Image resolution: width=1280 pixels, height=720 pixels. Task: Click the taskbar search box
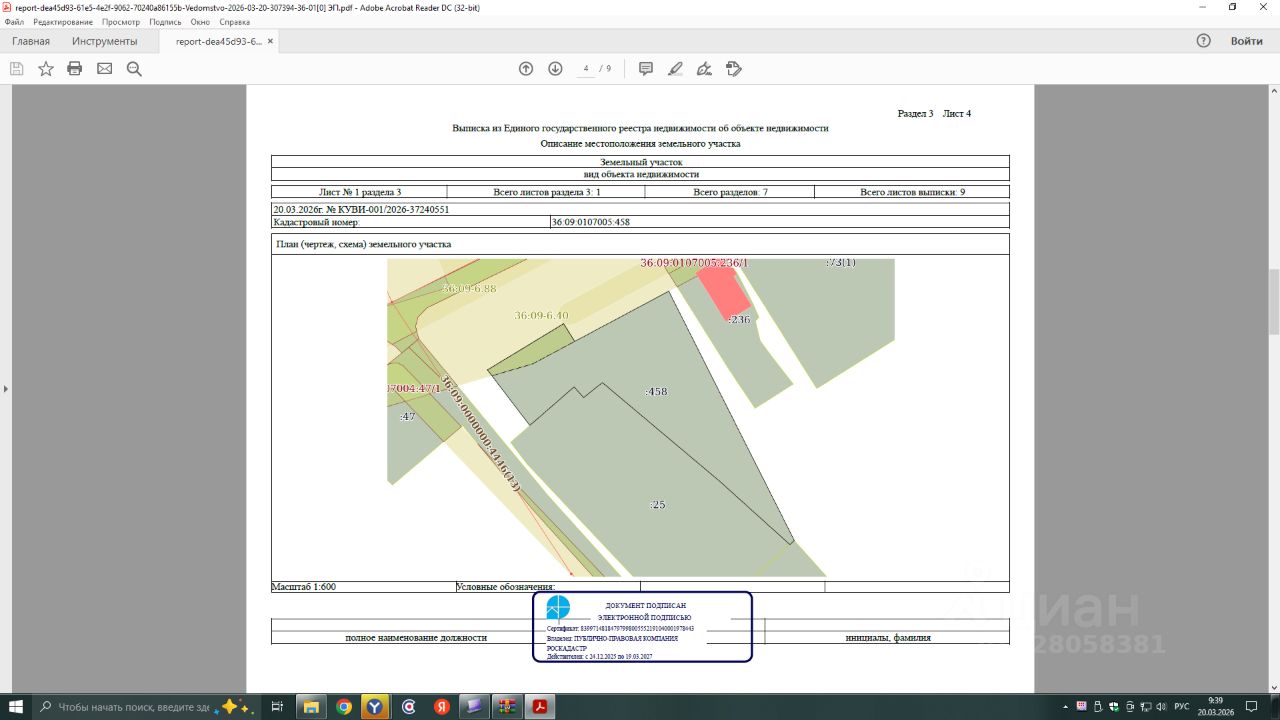(x=146, y=706)
